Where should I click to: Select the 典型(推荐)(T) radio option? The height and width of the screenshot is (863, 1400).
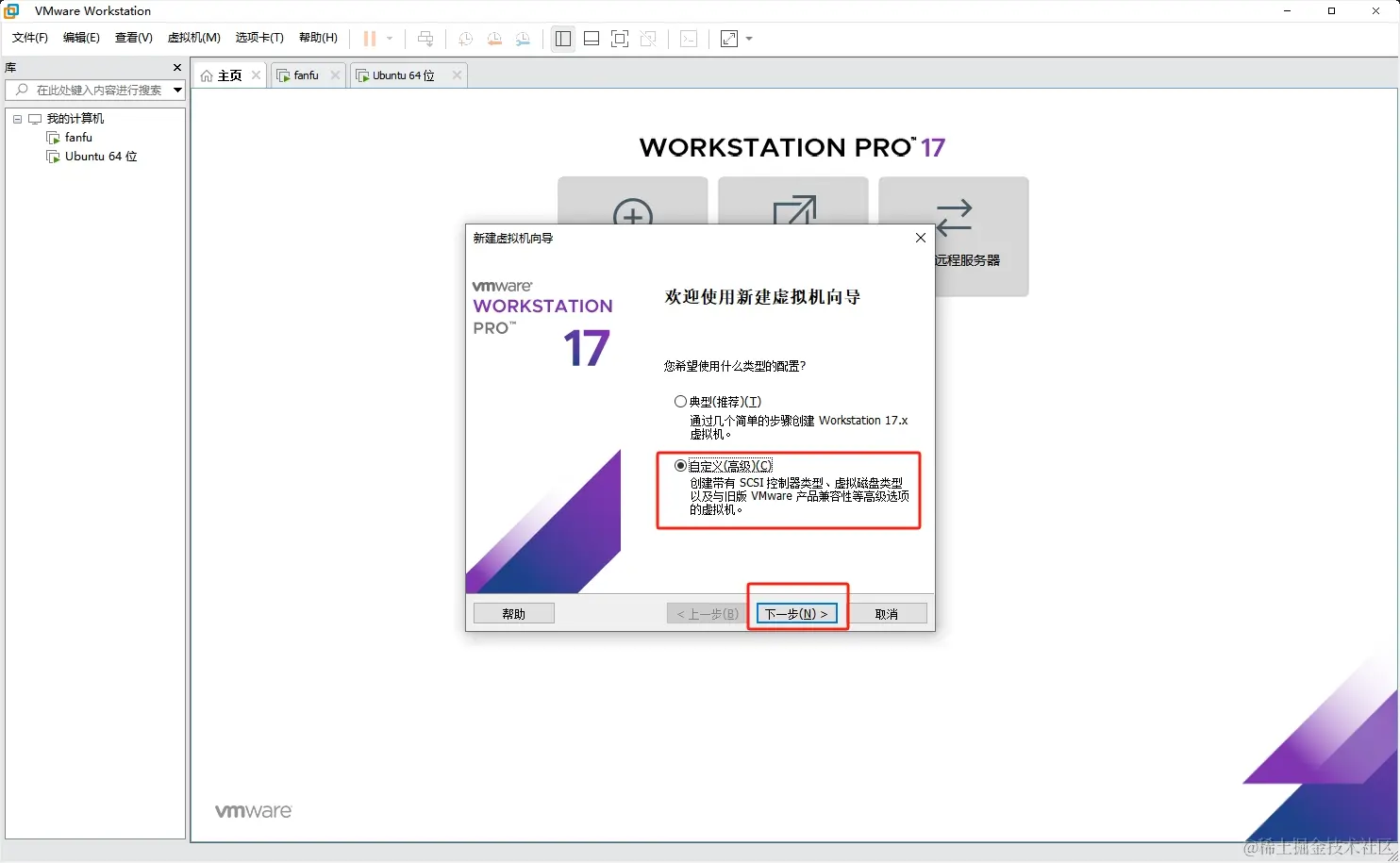[x=680, y=402]
